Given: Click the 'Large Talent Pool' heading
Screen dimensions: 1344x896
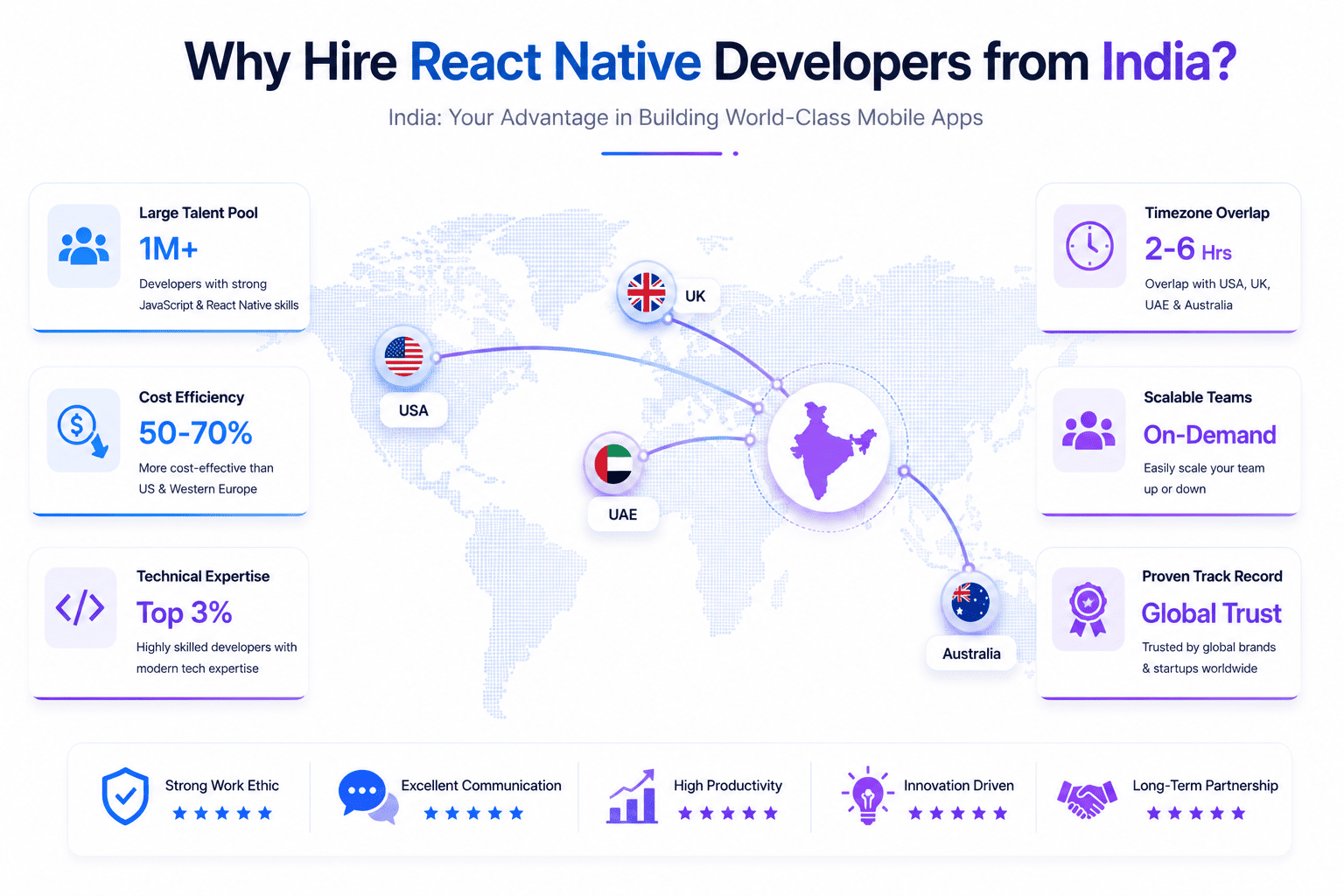Looking at the screenshot, I should coord(199,213).
